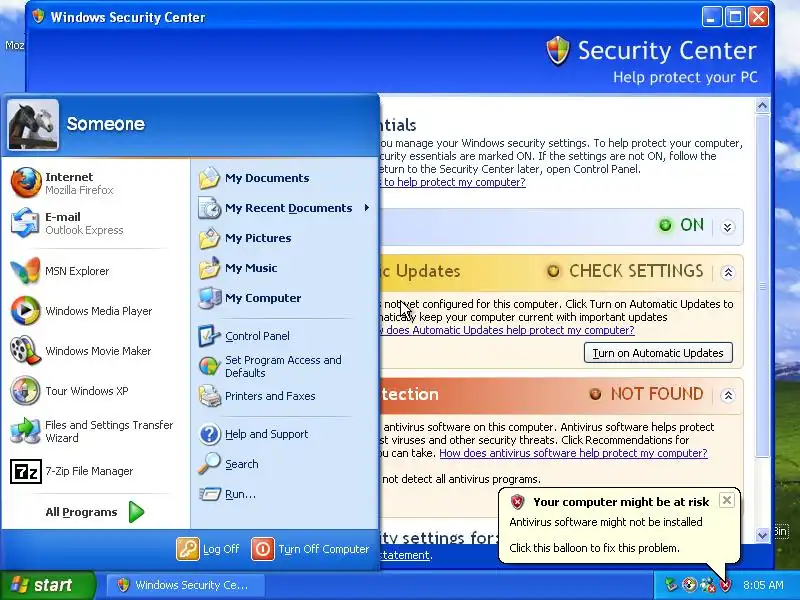Open the Windows Media Player icon
The width and height of the screenshot is (800, 600).
26,311
